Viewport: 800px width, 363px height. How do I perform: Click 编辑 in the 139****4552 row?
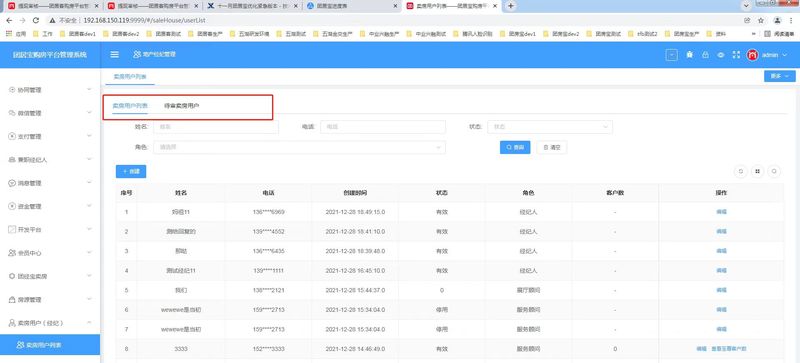click(x=721, y=231)
